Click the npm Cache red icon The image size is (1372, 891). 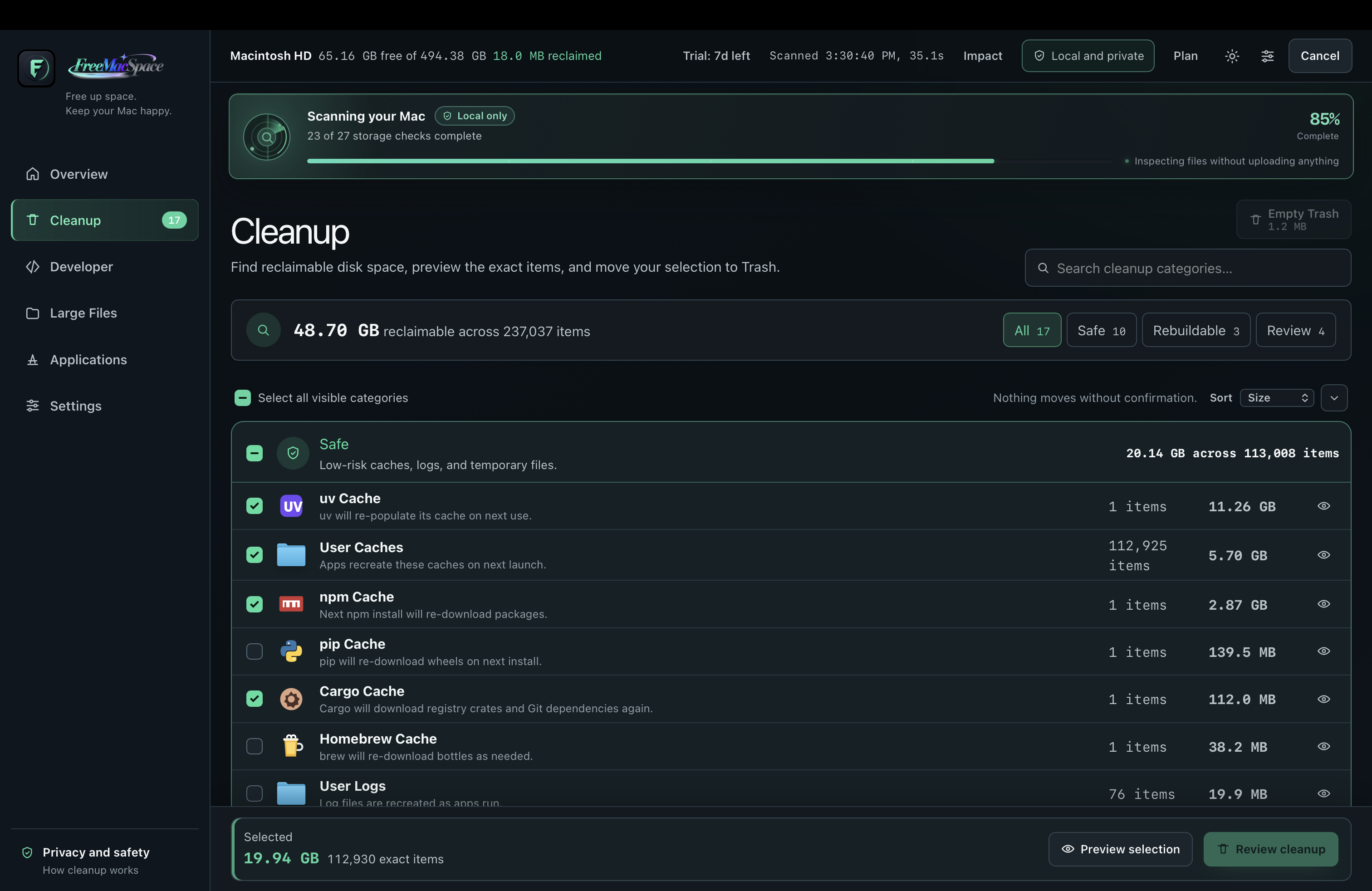pyautogui.click(x=291, y=604)
